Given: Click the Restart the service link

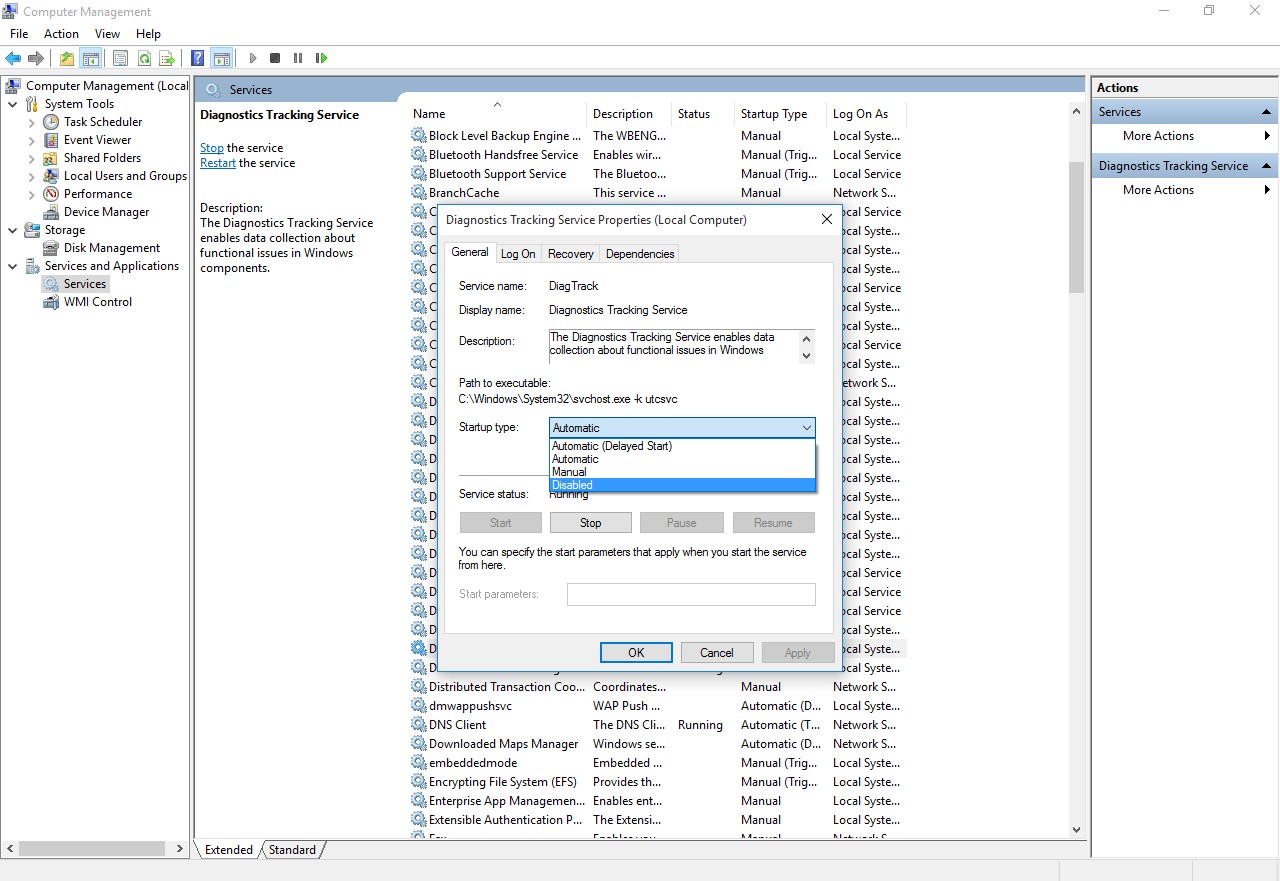Looking at the screenshot, I should coord(218,163).
